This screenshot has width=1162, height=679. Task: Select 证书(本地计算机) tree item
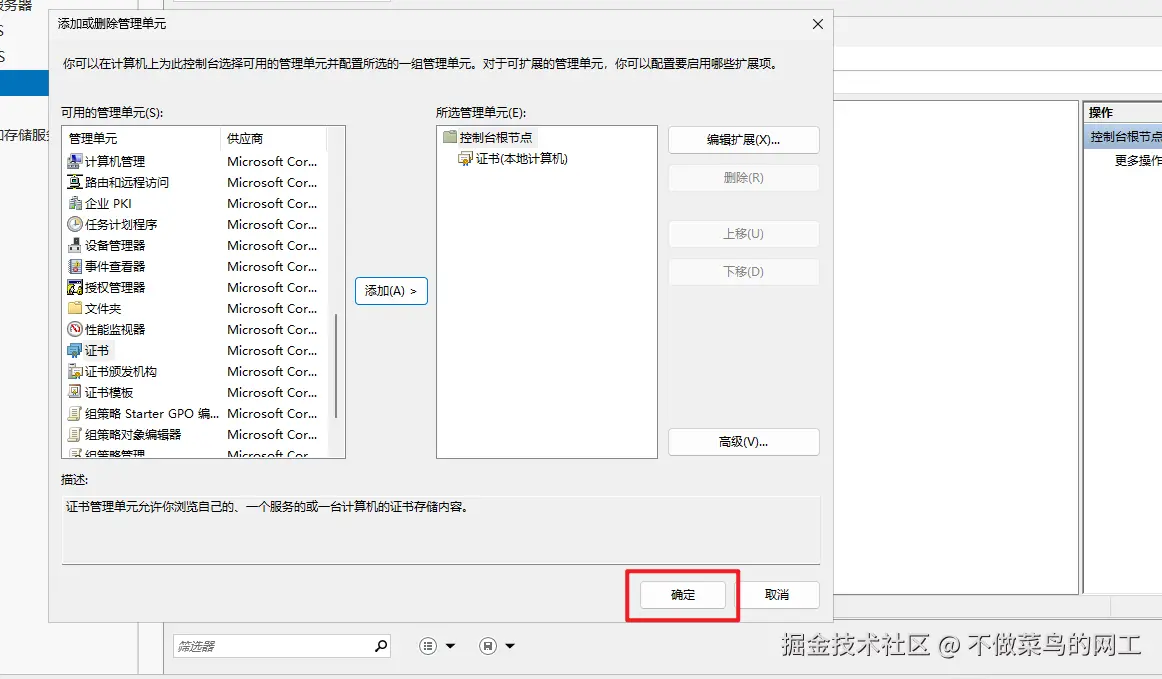pyautogui.click(x=522, y=159)
